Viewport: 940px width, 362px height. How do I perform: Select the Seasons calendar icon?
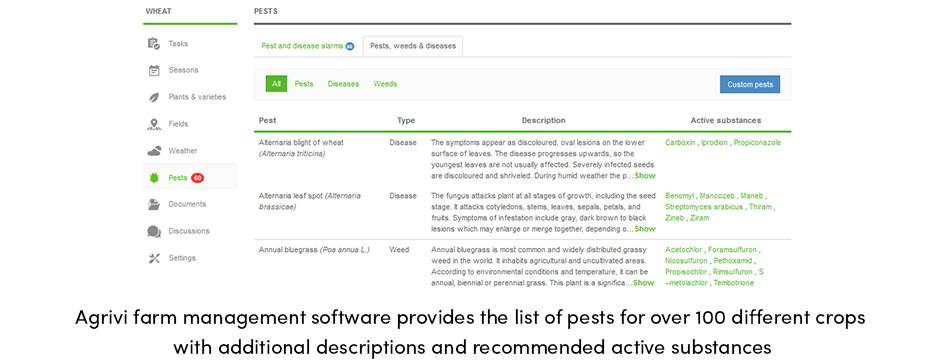tap(154, 70)
